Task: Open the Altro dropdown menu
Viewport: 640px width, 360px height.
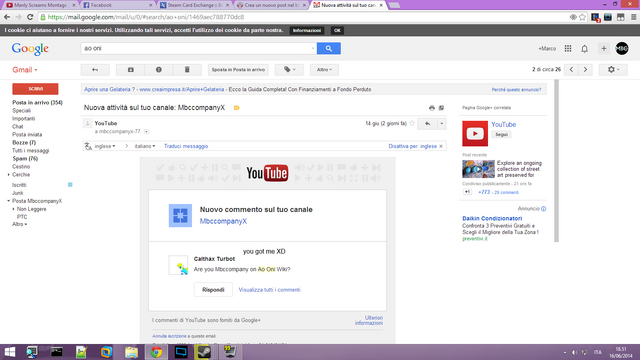Action: 324,70
